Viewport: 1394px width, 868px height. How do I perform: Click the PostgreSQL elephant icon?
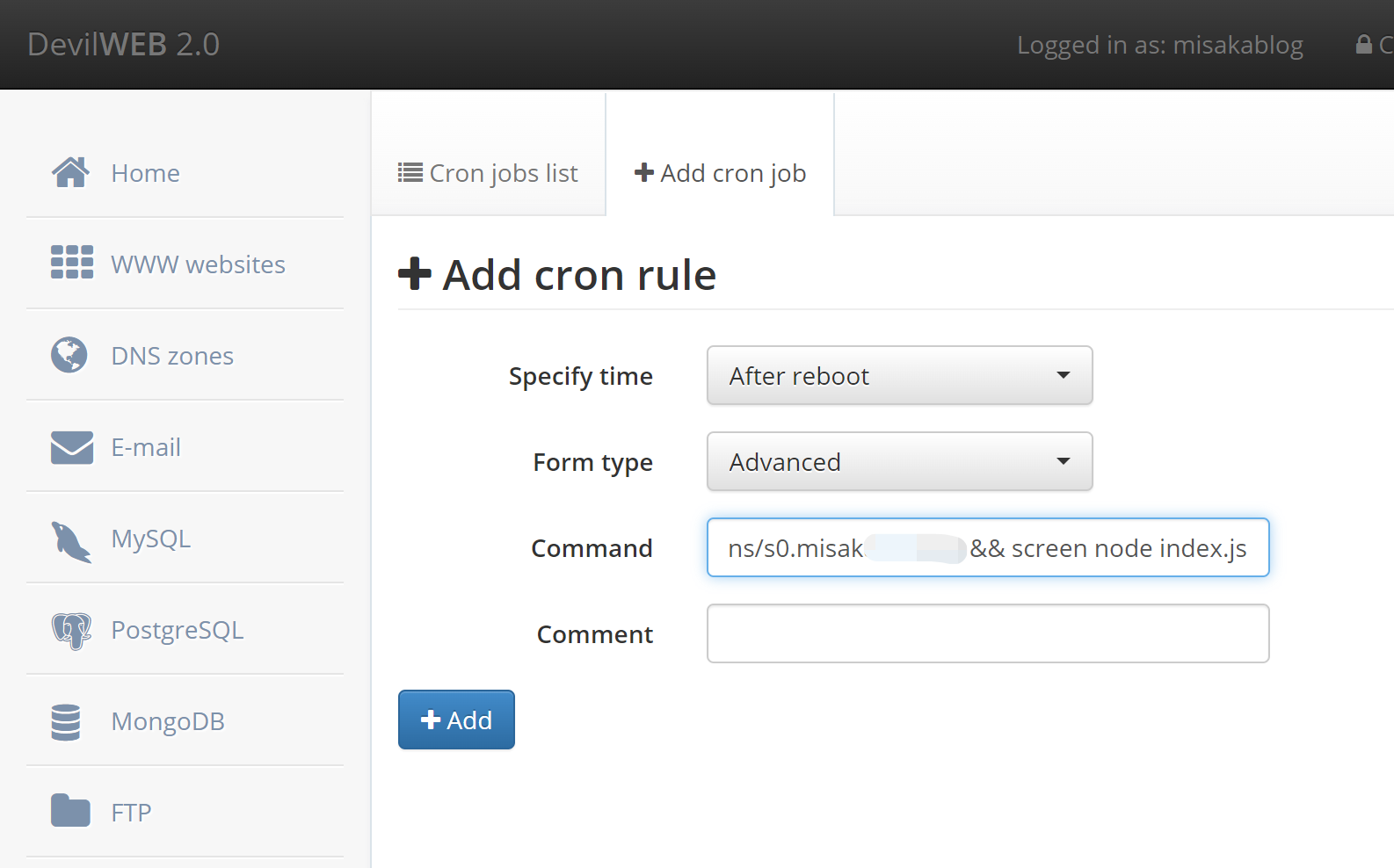pyautogui.click(x=71, y=631)
